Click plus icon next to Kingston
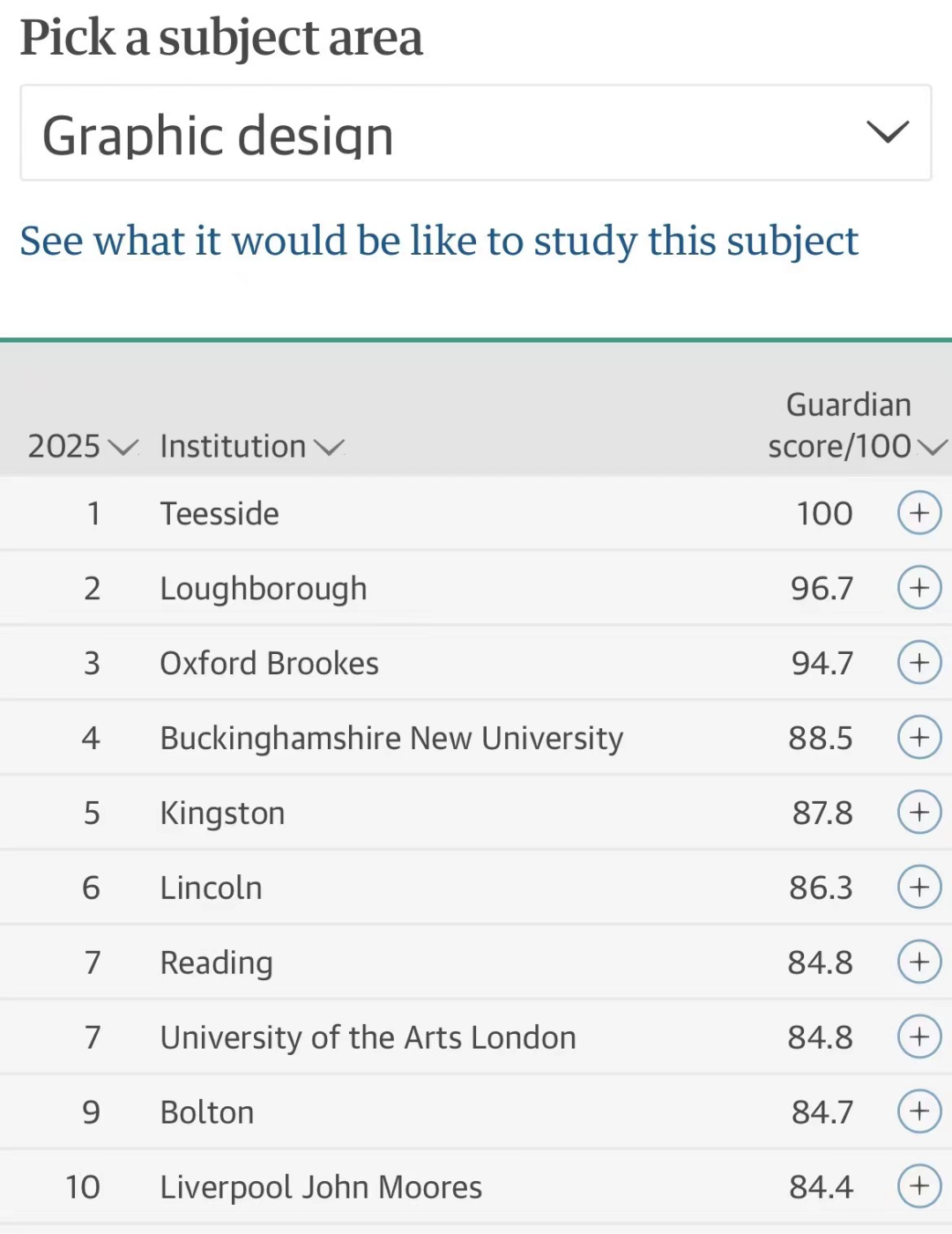This screenshot has width=952, height=1234. point(919,813)
